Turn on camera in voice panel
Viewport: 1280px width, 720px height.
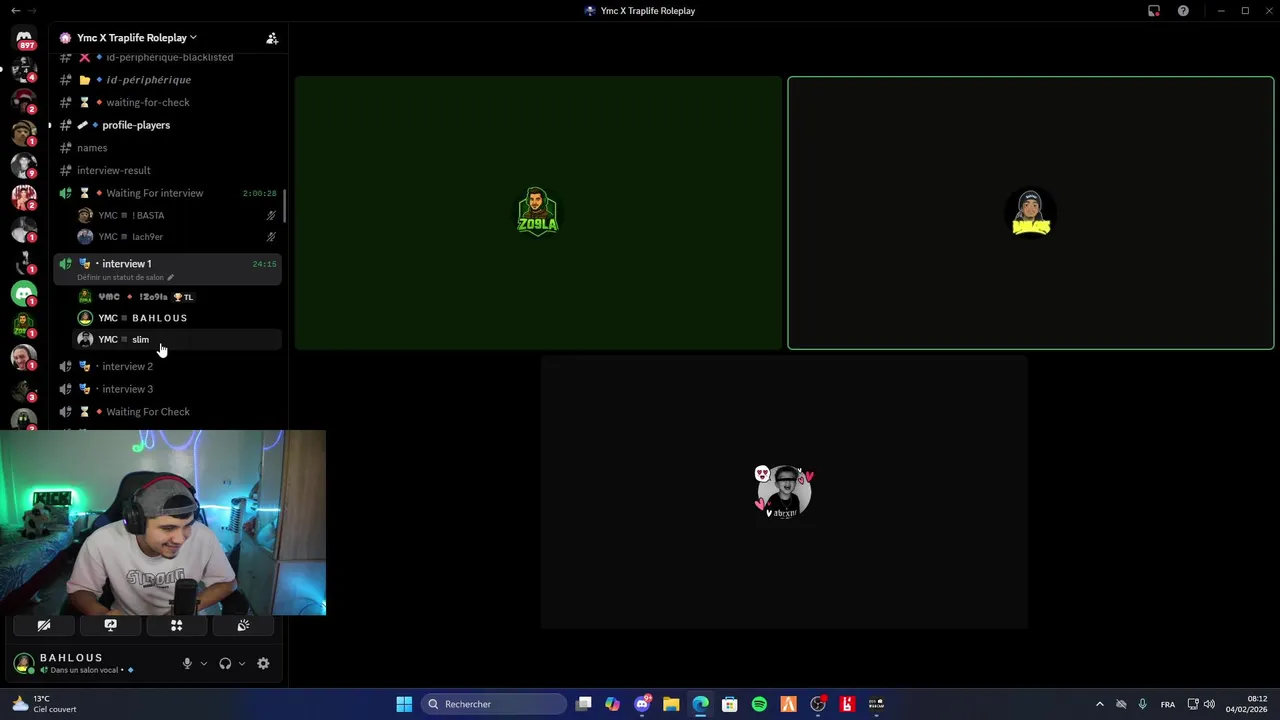coord(44,625)
